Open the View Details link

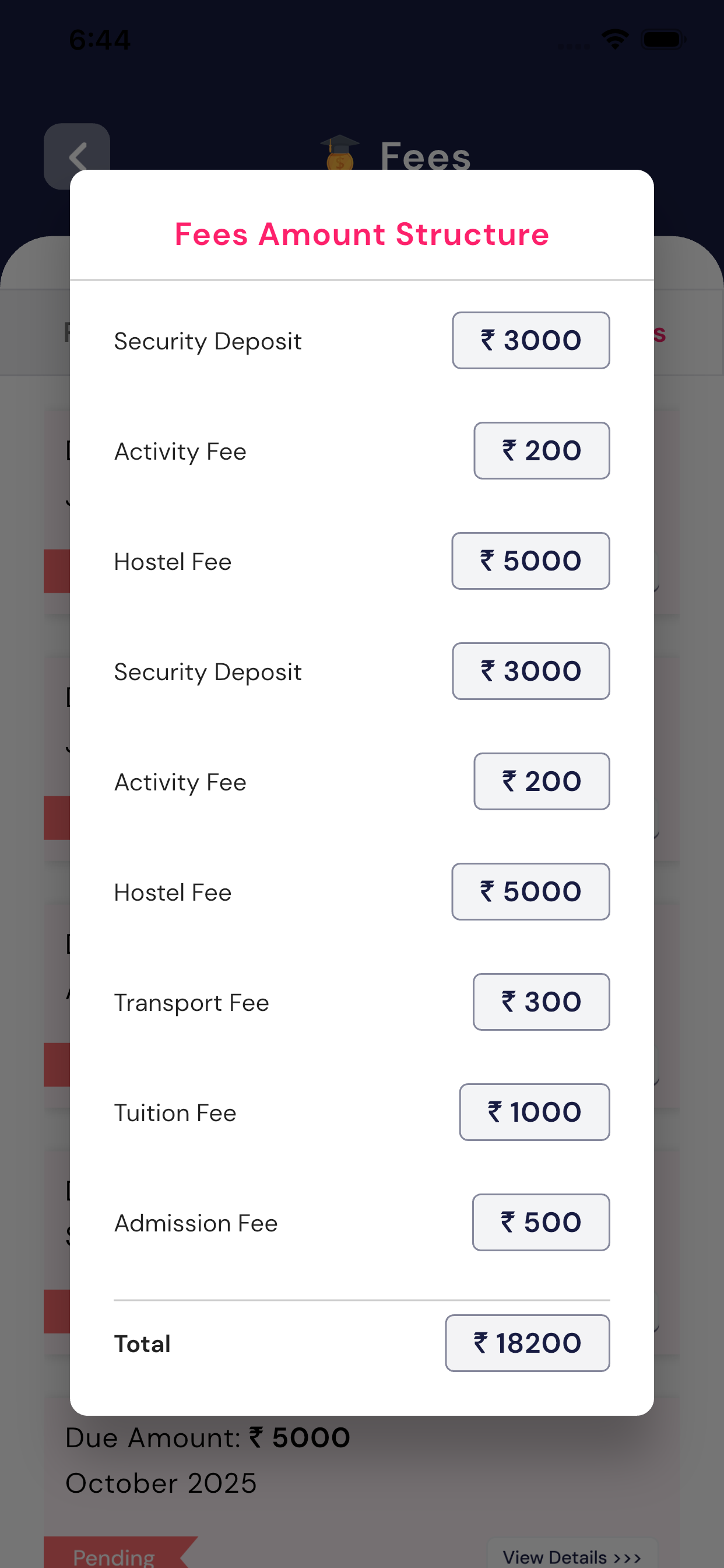pyautogui.click(x=571, y=1556)
